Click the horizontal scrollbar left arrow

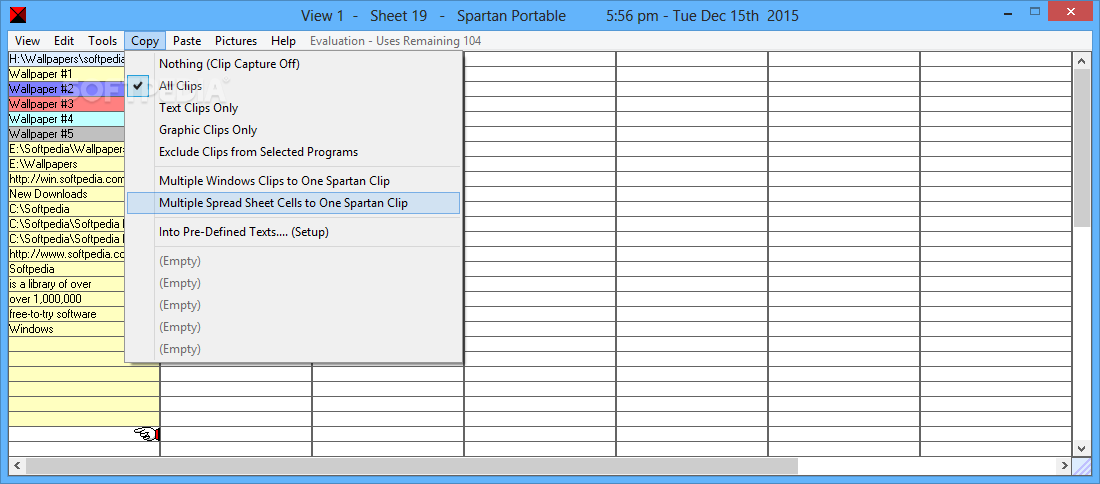click(x=17, y=466)
